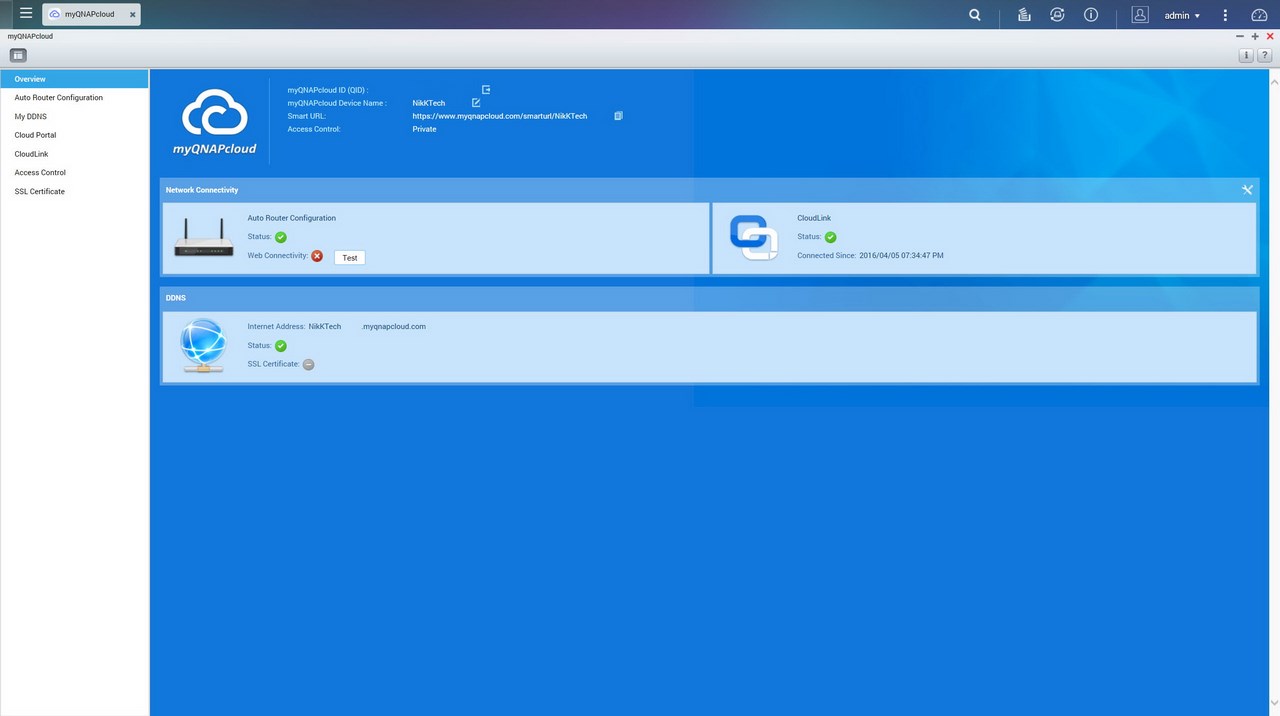Edit the myQNAPcloud device name

click(476, 103)
